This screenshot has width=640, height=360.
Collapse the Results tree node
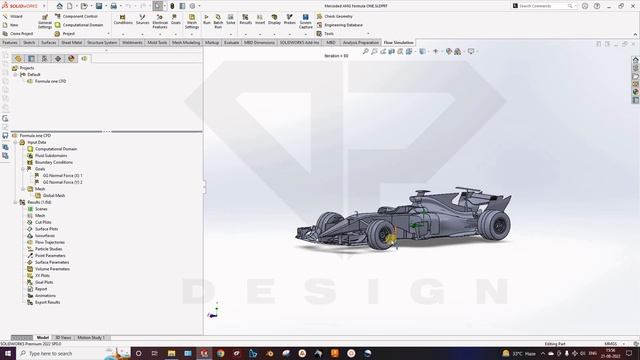[16, 202]
